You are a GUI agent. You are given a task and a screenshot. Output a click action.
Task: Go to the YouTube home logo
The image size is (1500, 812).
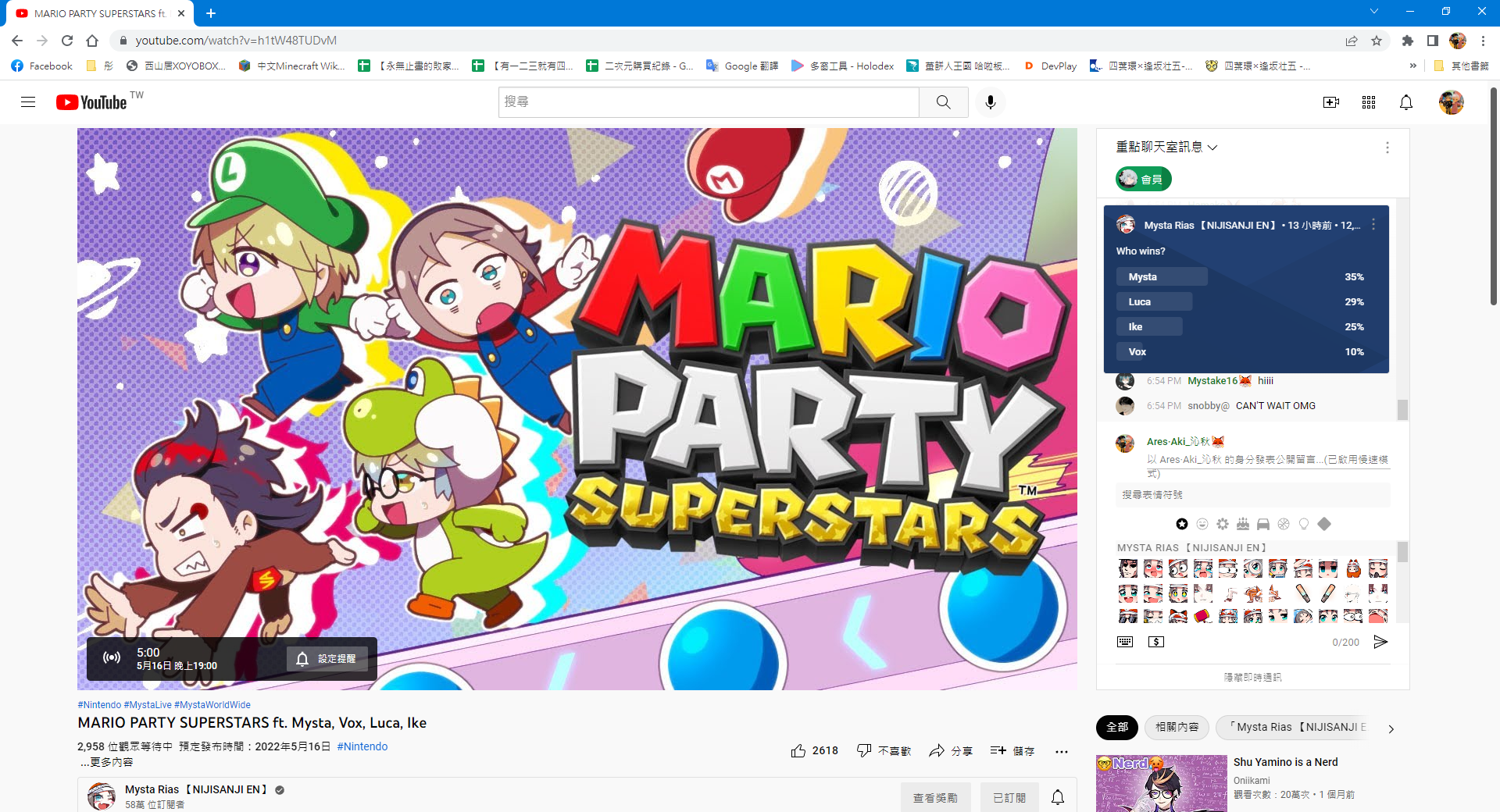point(91,102)
